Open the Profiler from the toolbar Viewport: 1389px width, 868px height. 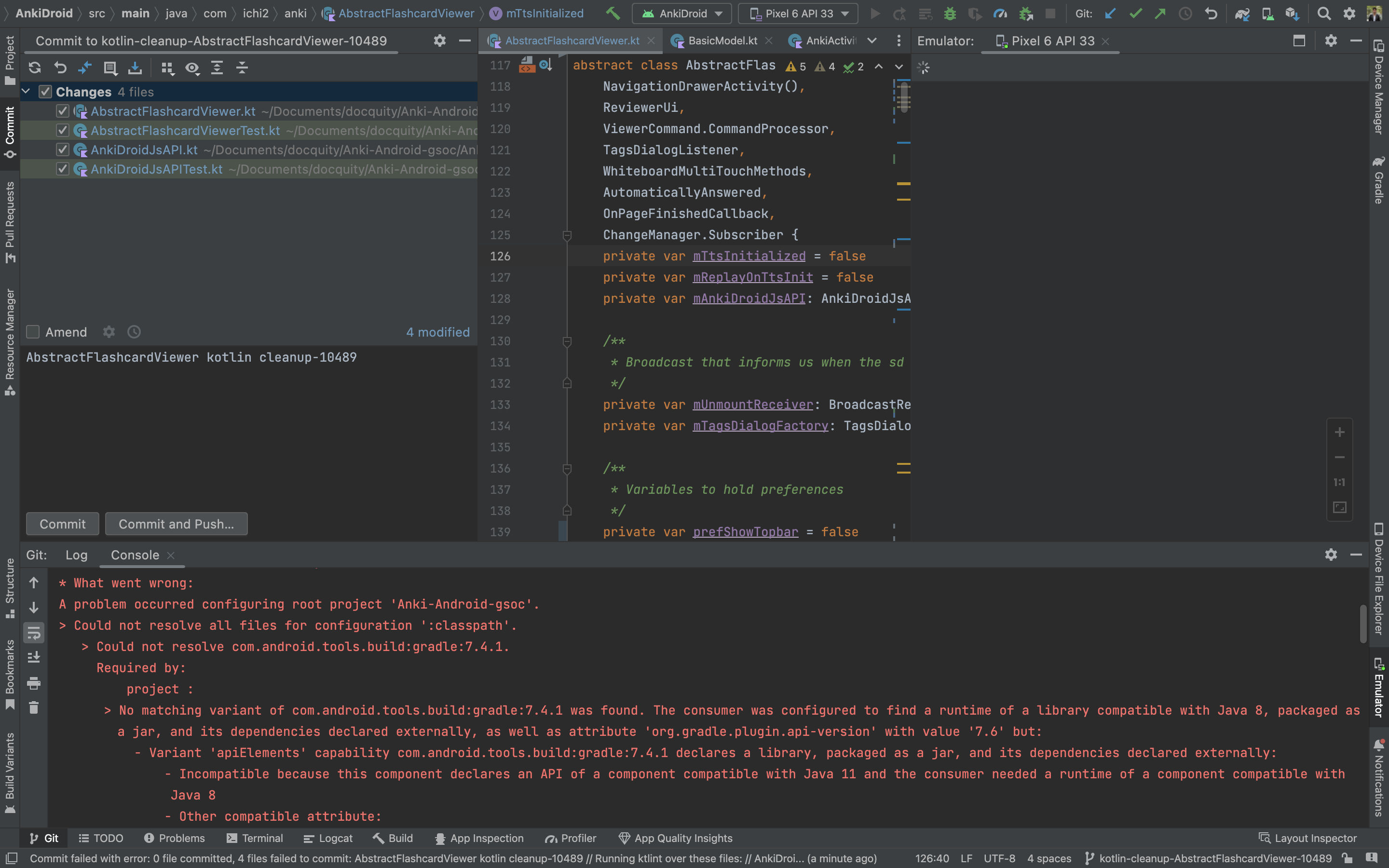coord(1000,13)
